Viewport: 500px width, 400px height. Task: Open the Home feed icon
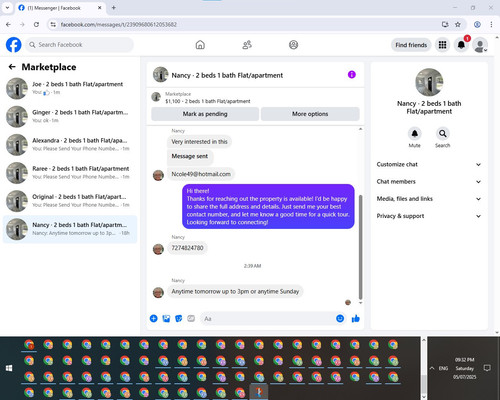pos(200,45)
